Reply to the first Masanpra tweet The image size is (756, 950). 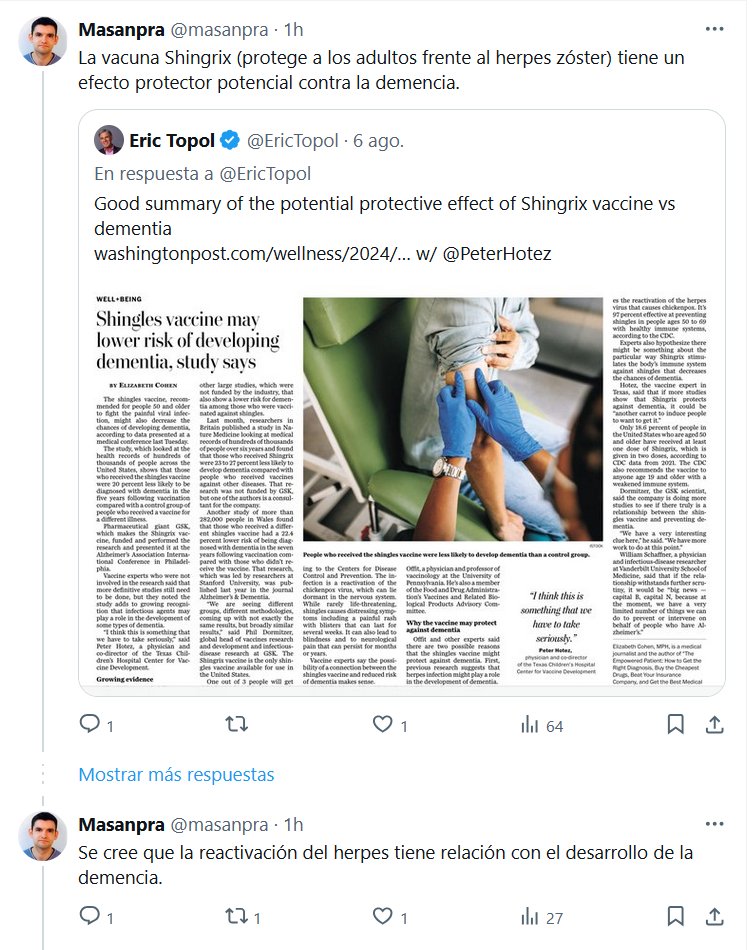[90, 723]
